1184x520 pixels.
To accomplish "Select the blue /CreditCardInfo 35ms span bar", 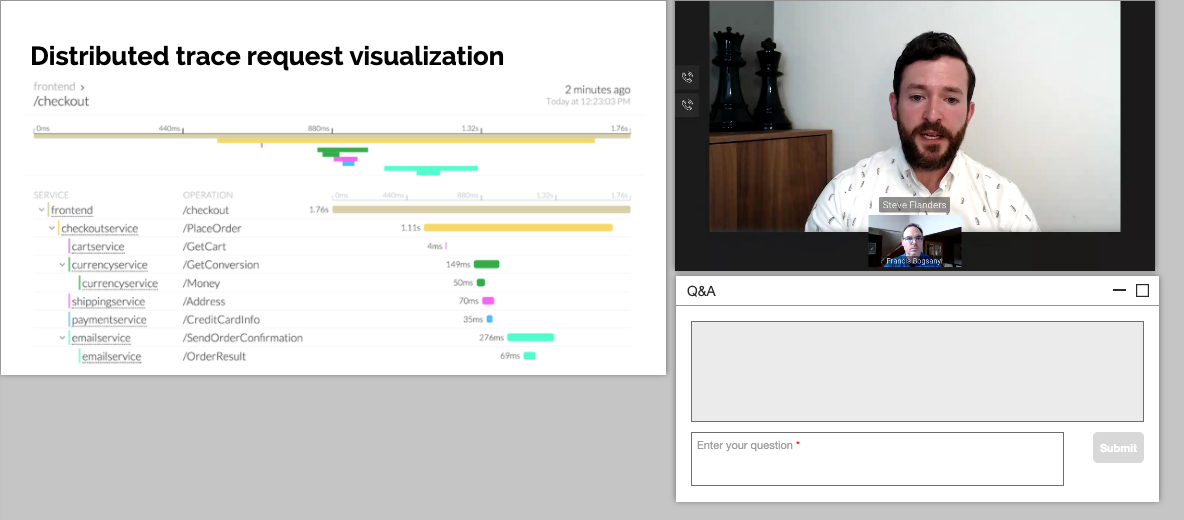I will (x=489, y=319).
